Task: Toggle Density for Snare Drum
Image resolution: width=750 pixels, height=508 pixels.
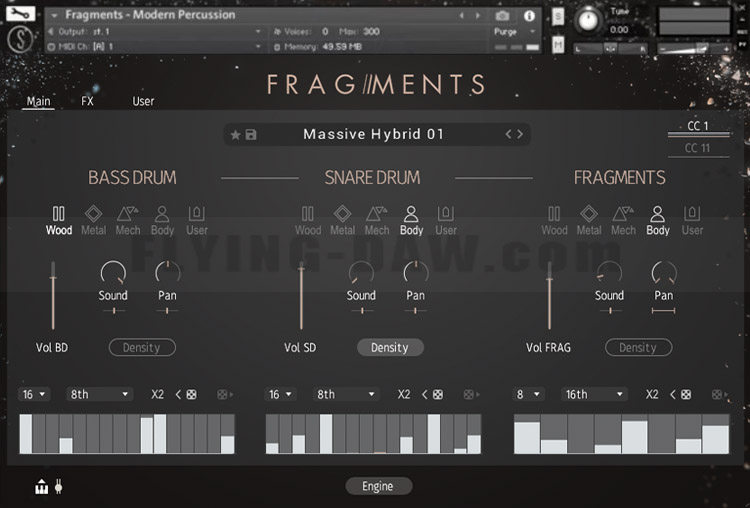Action: click(390, 347)
